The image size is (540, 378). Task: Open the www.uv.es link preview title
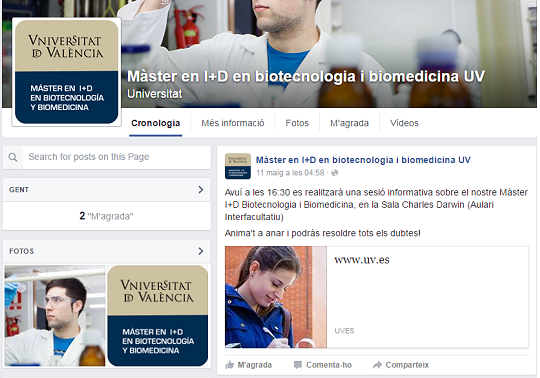click(x=362, y=260)
